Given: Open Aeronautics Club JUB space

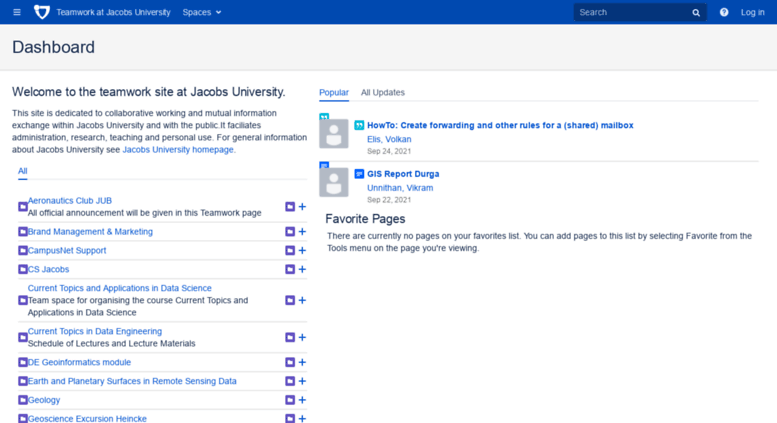Looking at the screenshot, I should tap(69, 201).
